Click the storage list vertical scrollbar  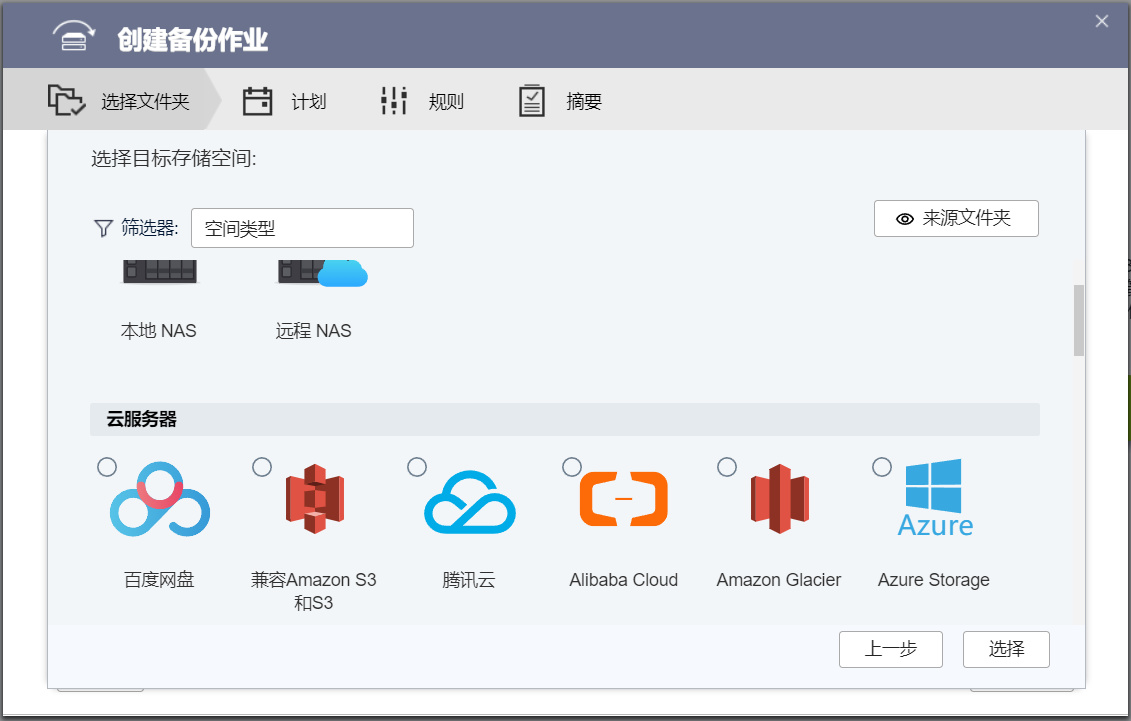[x=1079, y=320]
